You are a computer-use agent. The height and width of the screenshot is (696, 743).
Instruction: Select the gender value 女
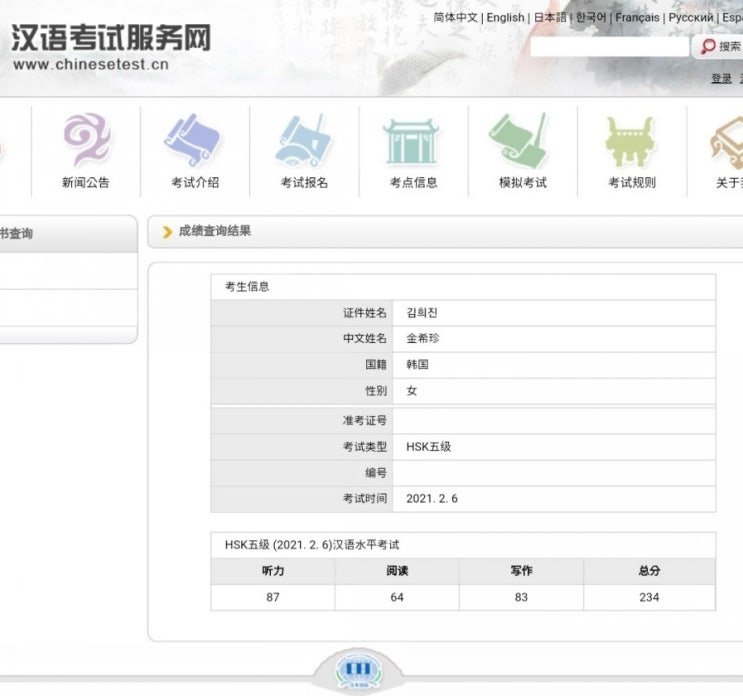pyautogui.click(x=412, y=391)
